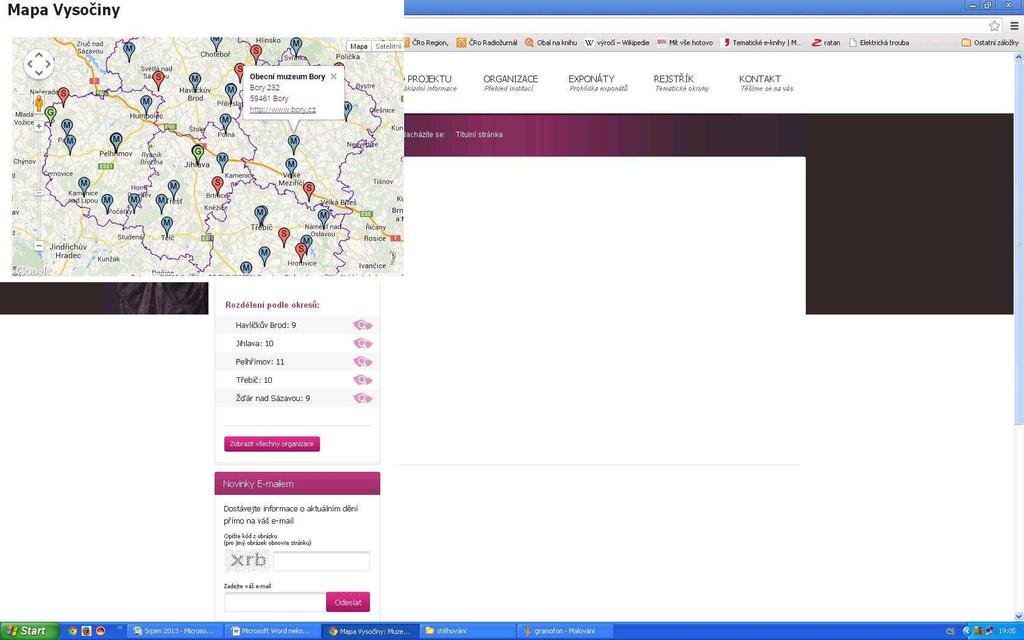Click the blue M marker at Třebíč
This screenshot has width=1024, height=640.
(261, 215)
